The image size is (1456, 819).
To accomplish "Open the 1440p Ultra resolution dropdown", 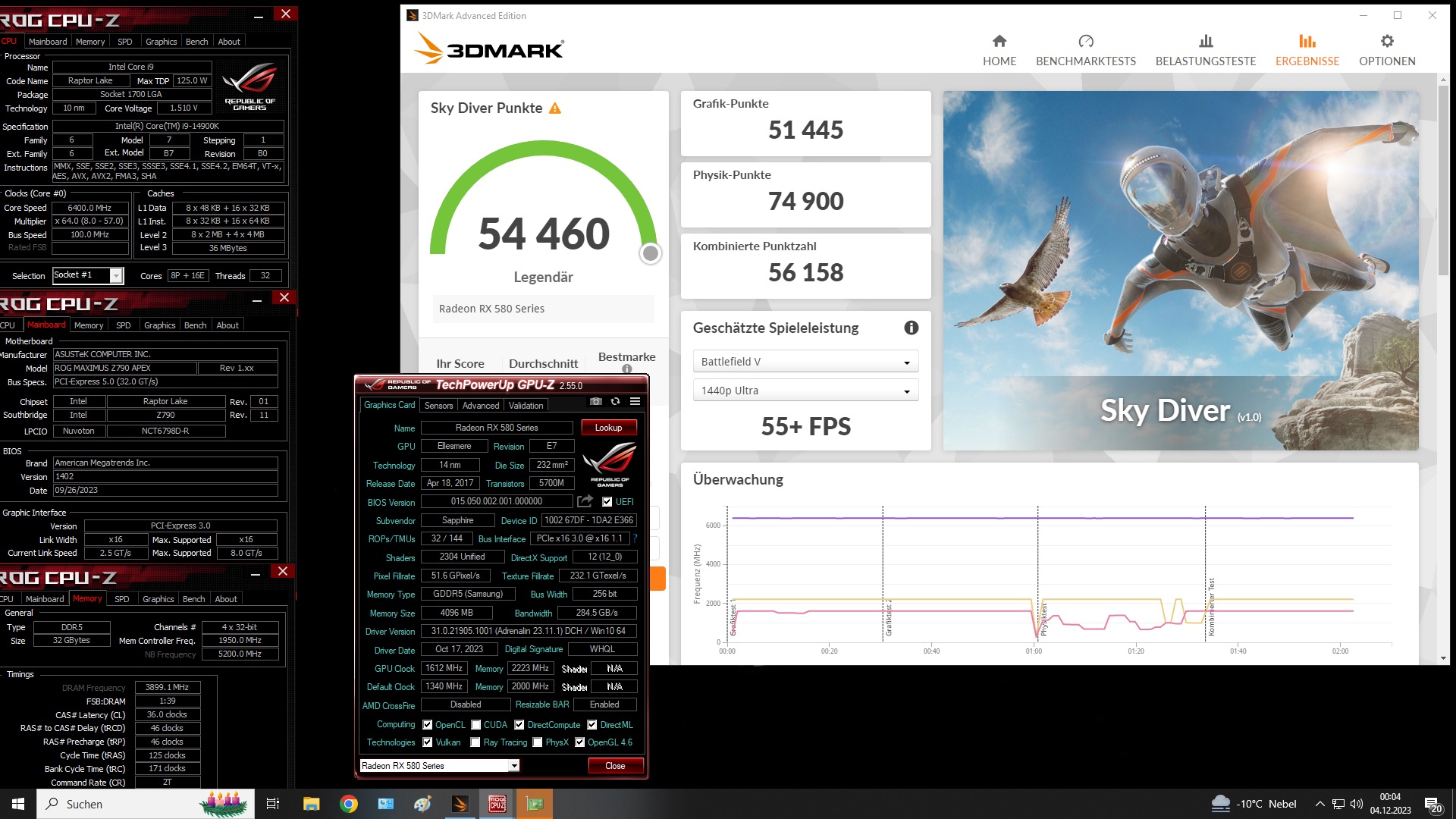I will tap(805, 391).
